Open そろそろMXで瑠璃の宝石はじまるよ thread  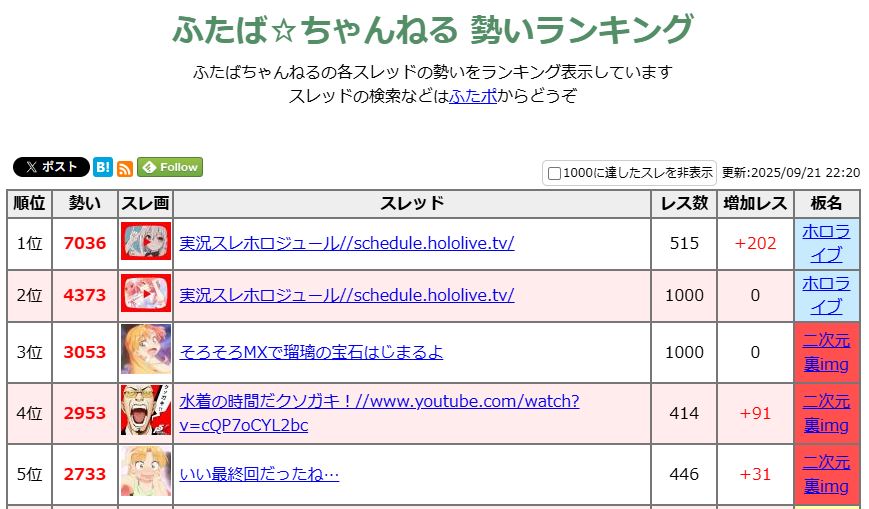311,352
